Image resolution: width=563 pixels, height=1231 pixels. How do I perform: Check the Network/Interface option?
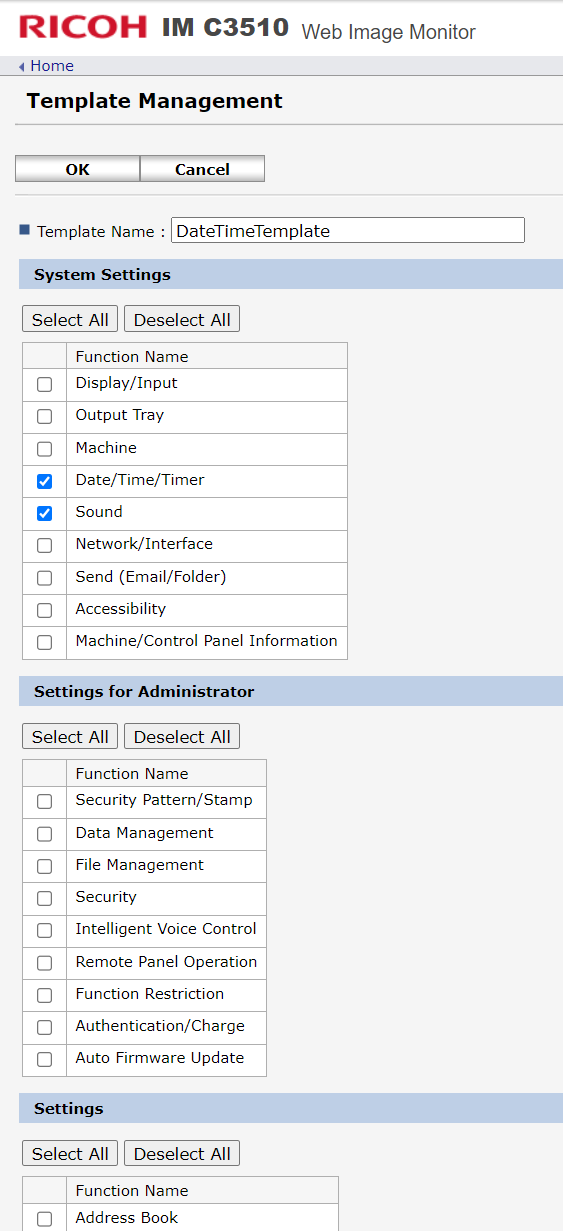tap(44, 545)
